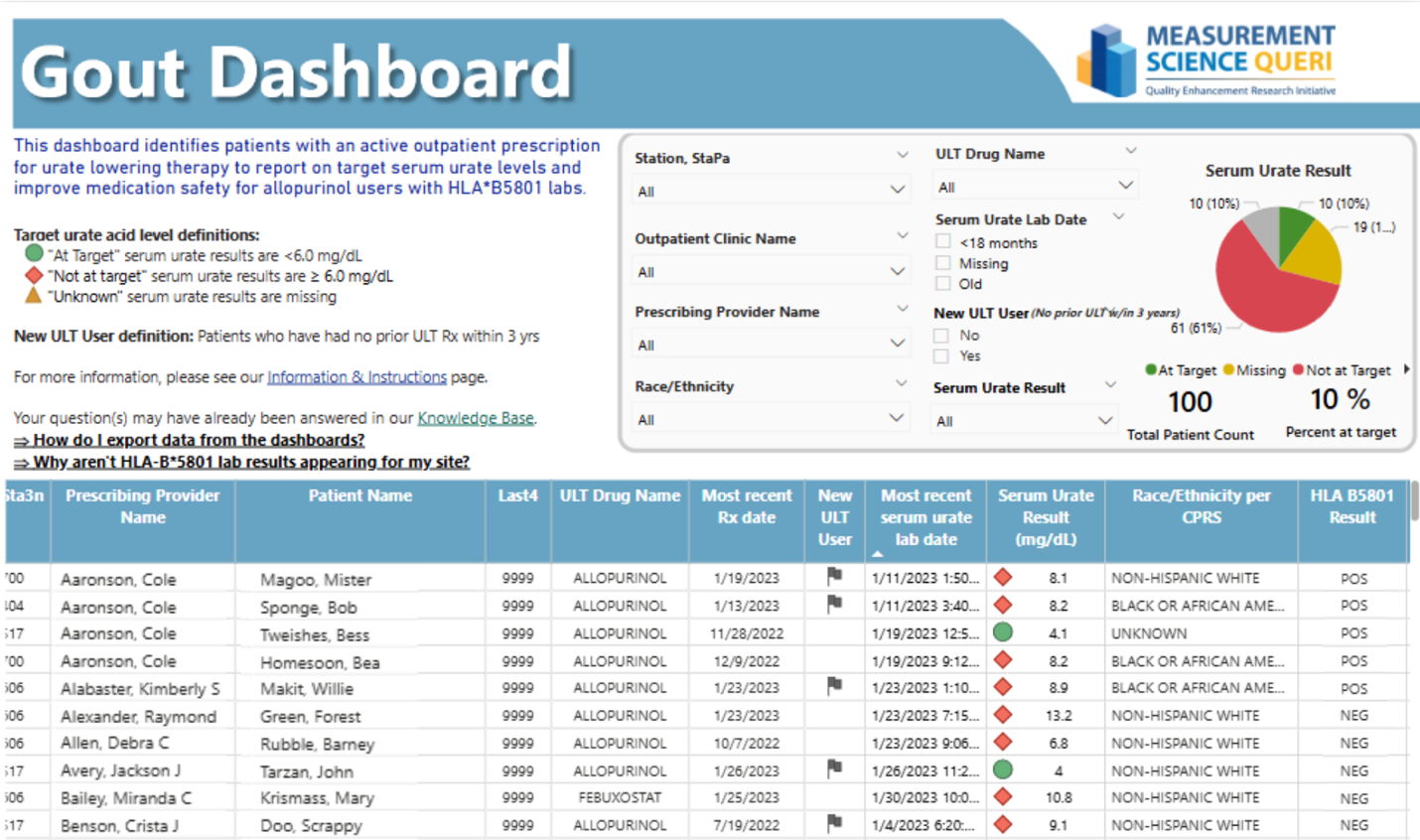The width and height of the screenshot is (1420, 840).
Task: Open the Information & Instructions link
Action: pos(356,377)
